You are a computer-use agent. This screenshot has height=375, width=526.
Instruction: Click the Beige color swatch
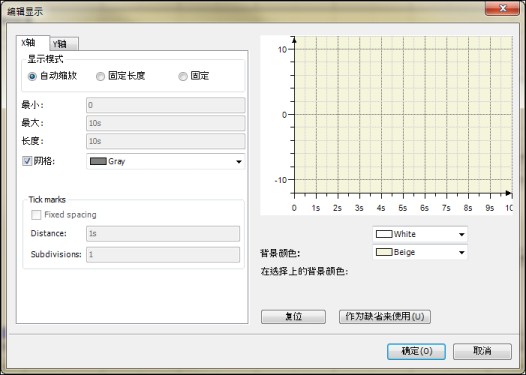(x=384, y=252)
